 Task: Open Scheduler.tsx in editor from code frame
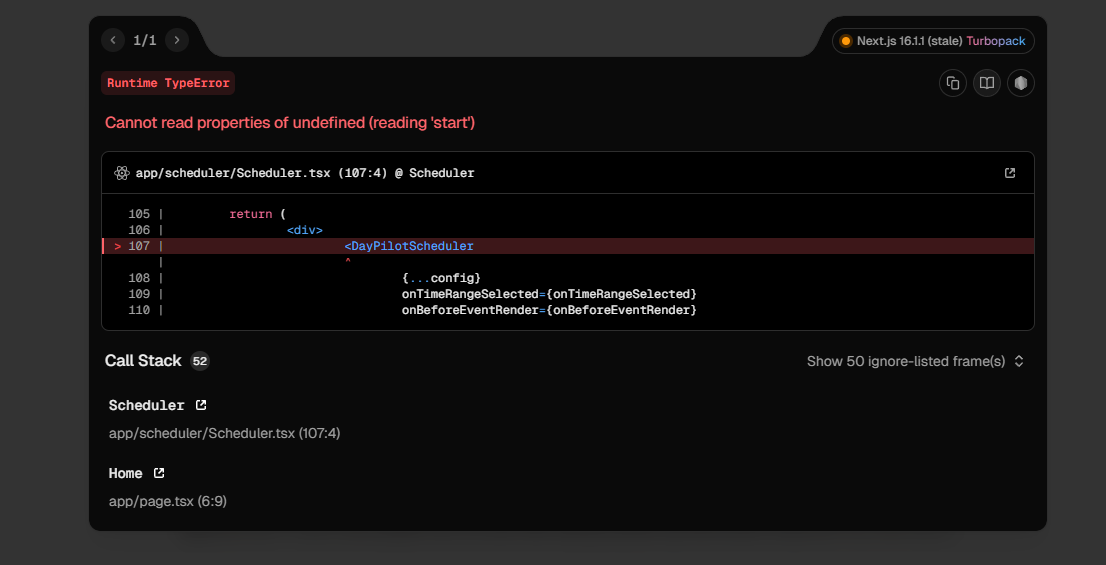point(1010,173)
